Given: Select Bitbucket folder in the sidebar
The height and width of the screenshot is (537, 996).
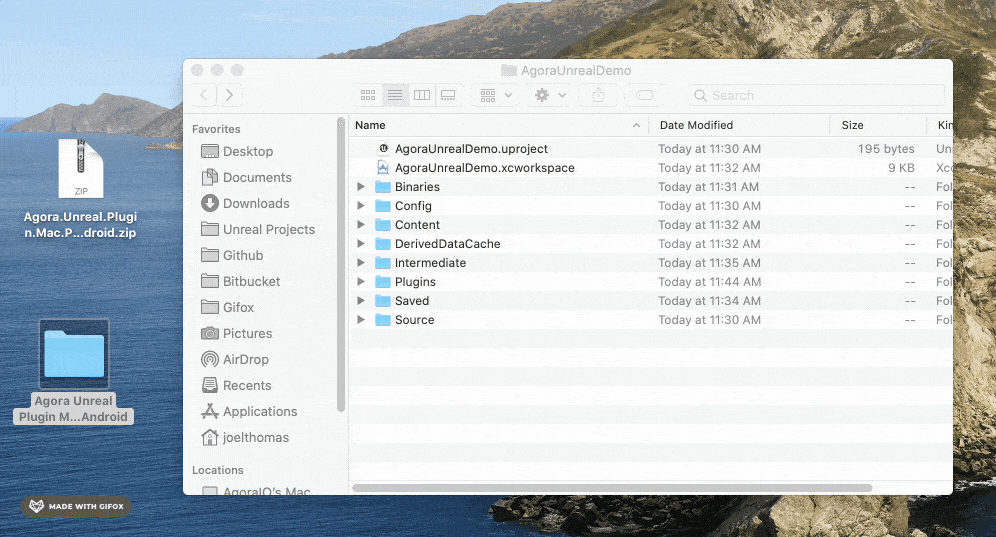Looking at the screenshot, I should click(240, 282).
